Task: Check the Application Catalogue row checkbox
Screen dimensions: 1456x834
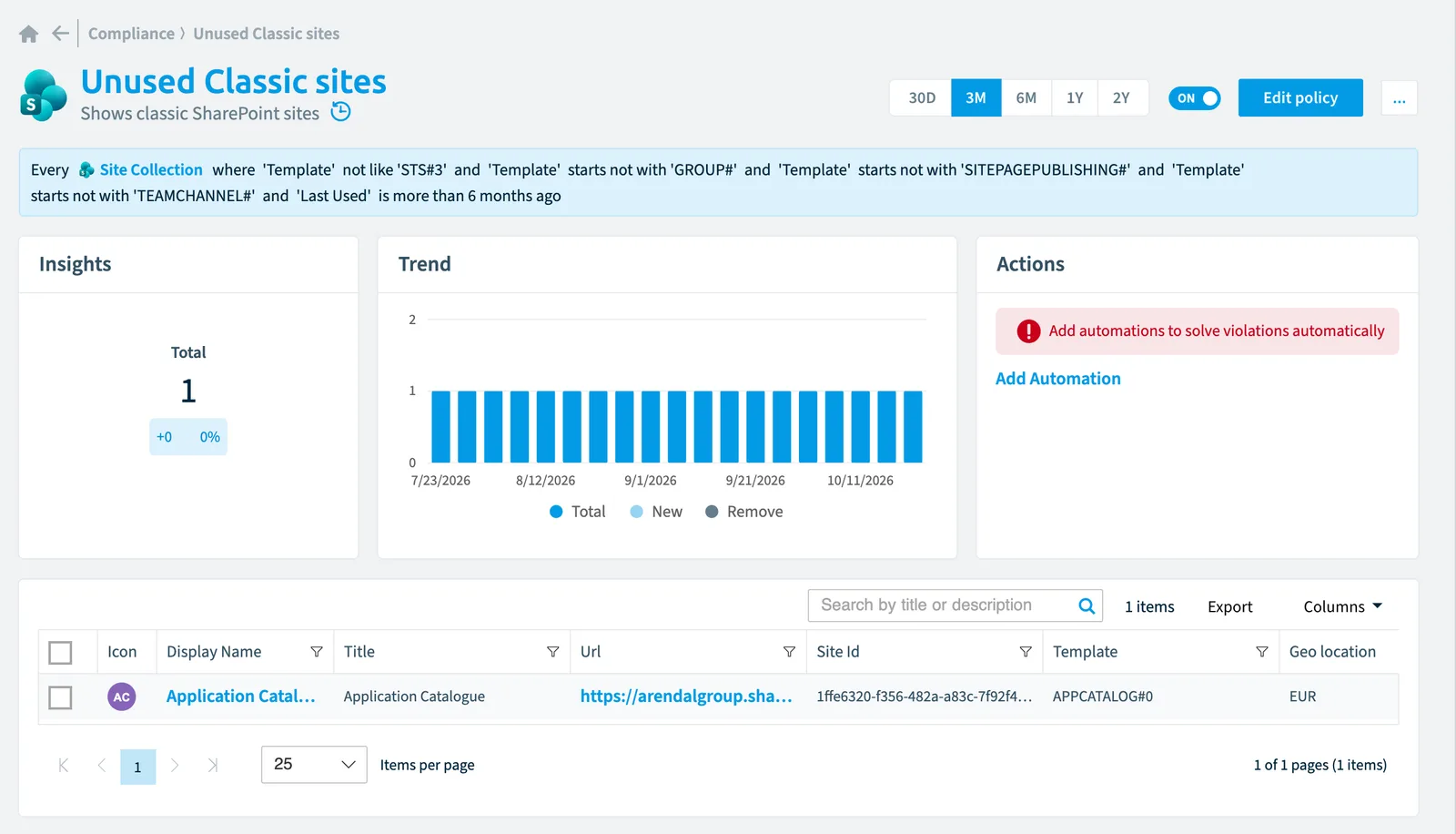Action: (60, 697)
